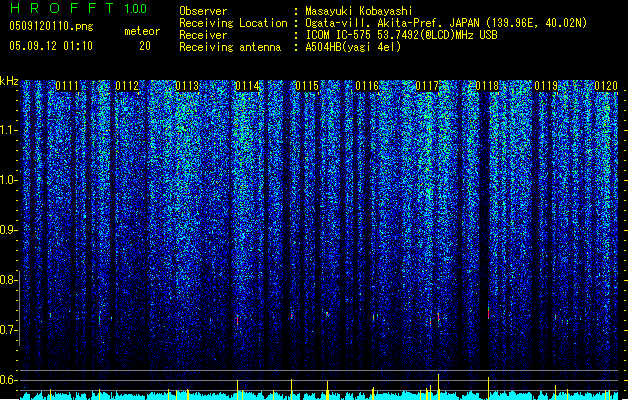Click the 'Receiver' label

point(203,35)
